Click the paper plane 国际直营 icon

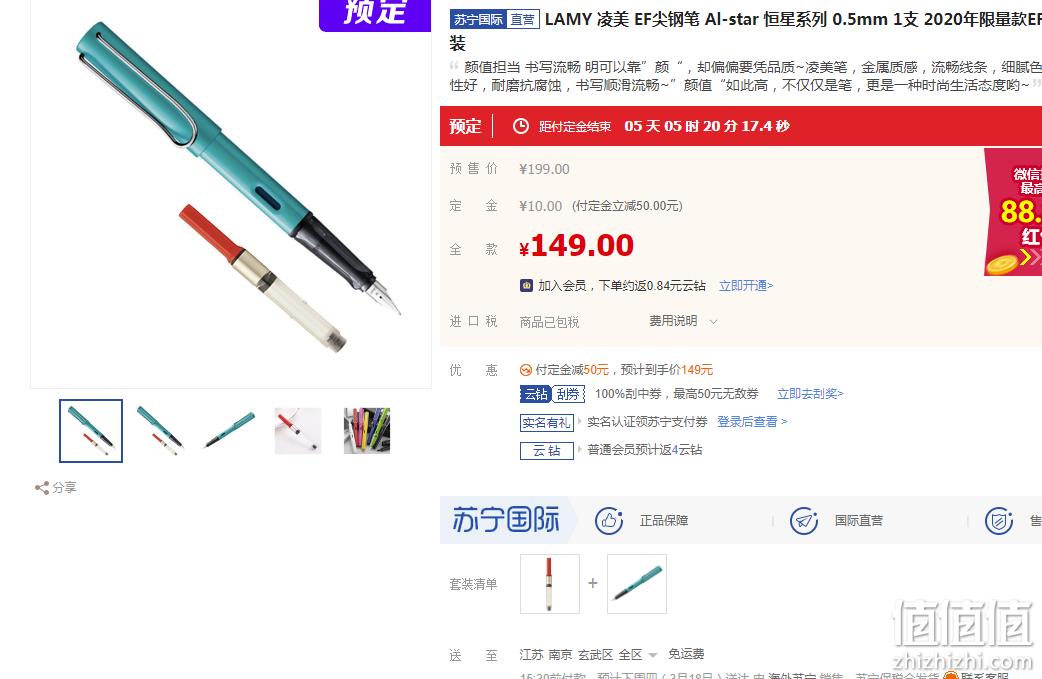point(803,521)
